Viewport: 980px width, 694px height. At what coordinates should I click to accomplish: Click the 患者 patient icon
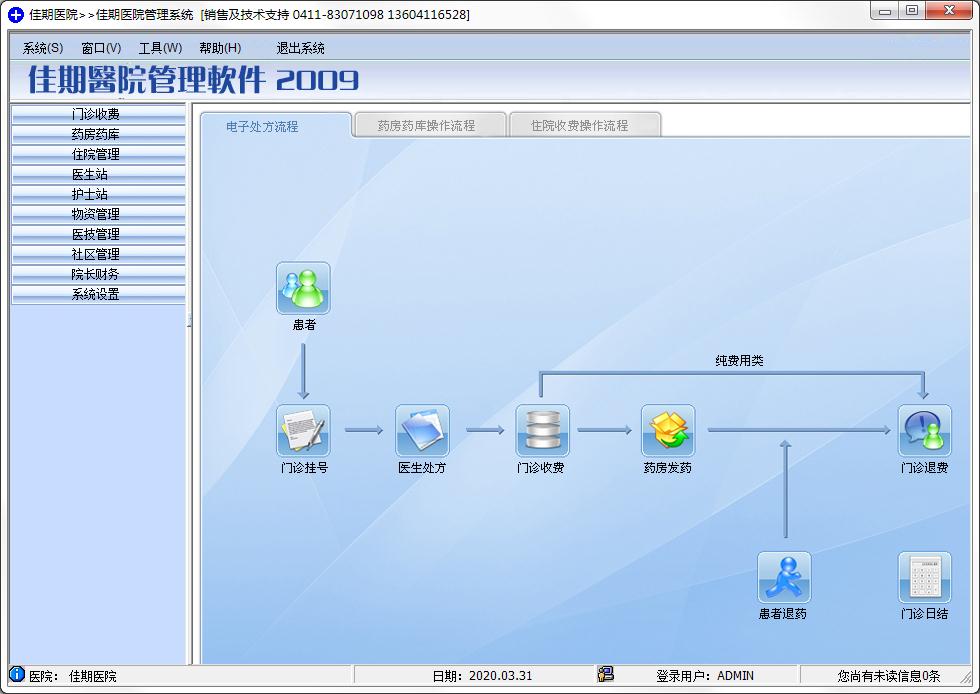[303, 288]
